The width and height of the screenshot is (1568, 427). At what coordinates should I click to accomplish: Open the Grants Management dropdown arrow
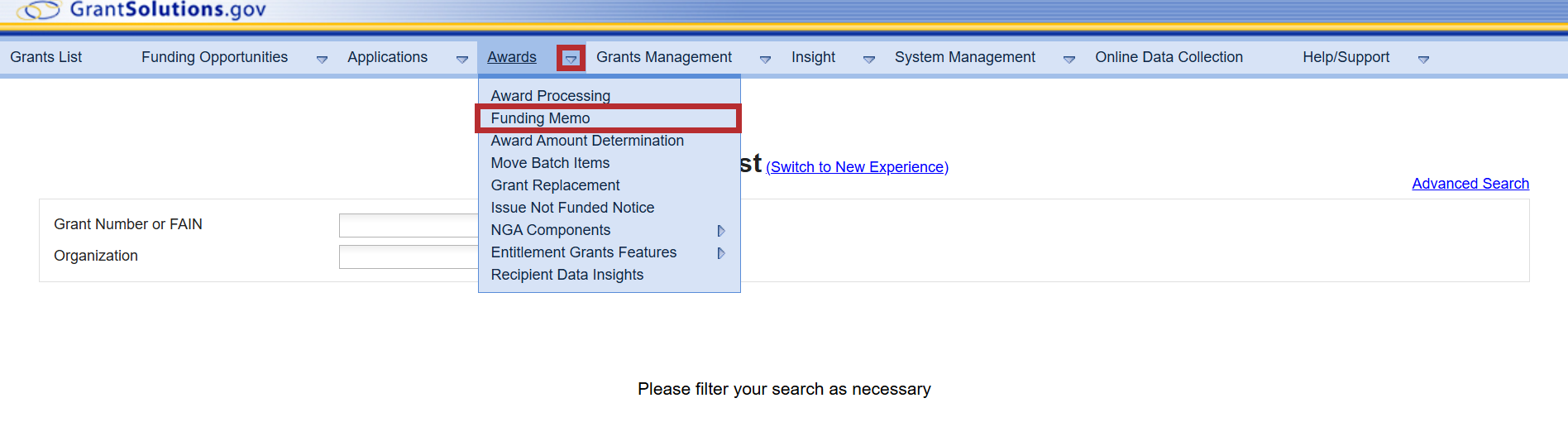tap(765, 59)
